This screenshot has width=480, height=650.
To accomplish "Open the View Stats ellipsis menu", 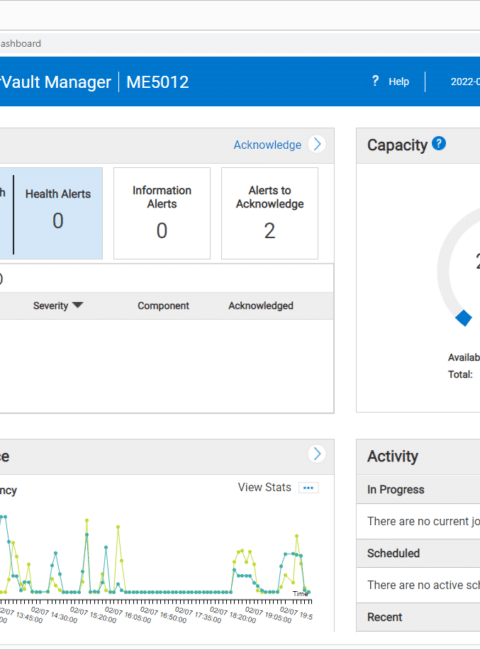I will tap(308, 488).
